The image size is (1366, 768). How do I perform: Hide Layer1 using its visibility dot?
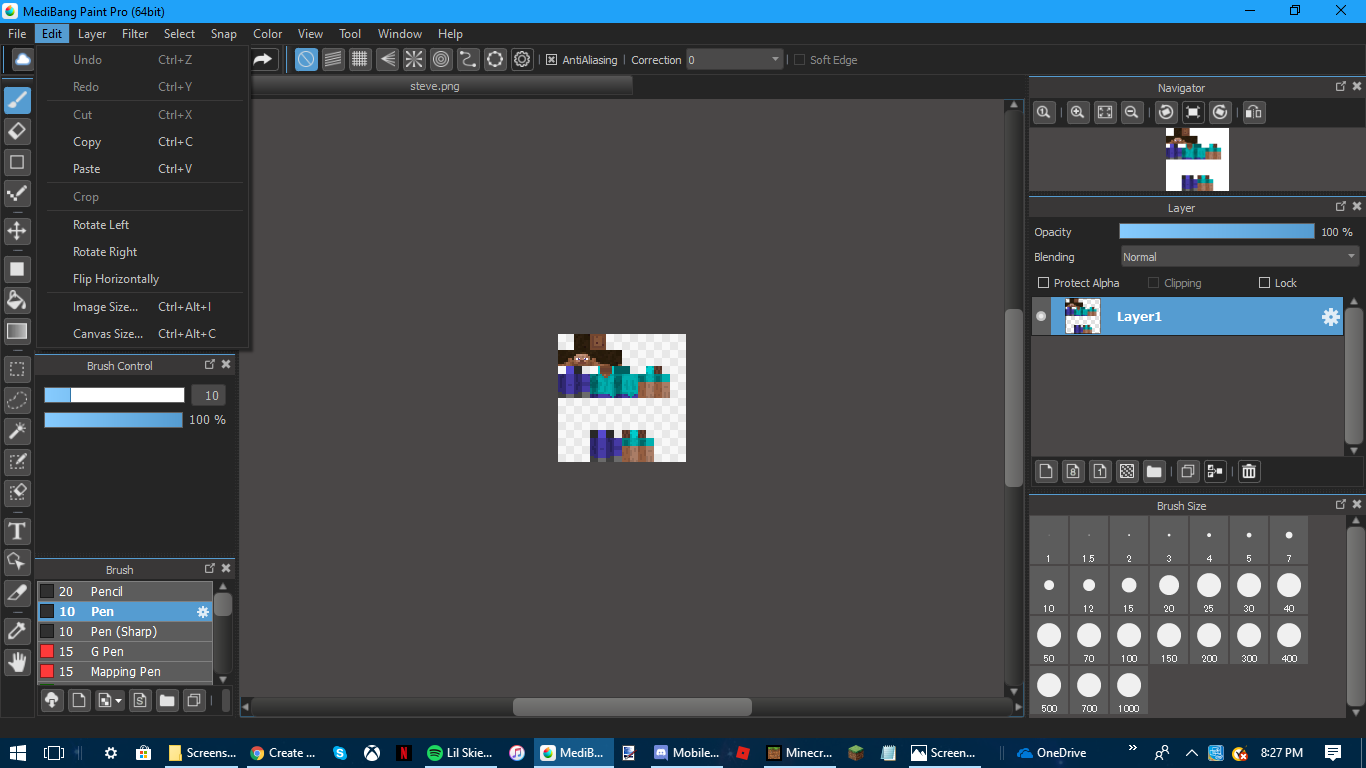[x=1041, y=316]
